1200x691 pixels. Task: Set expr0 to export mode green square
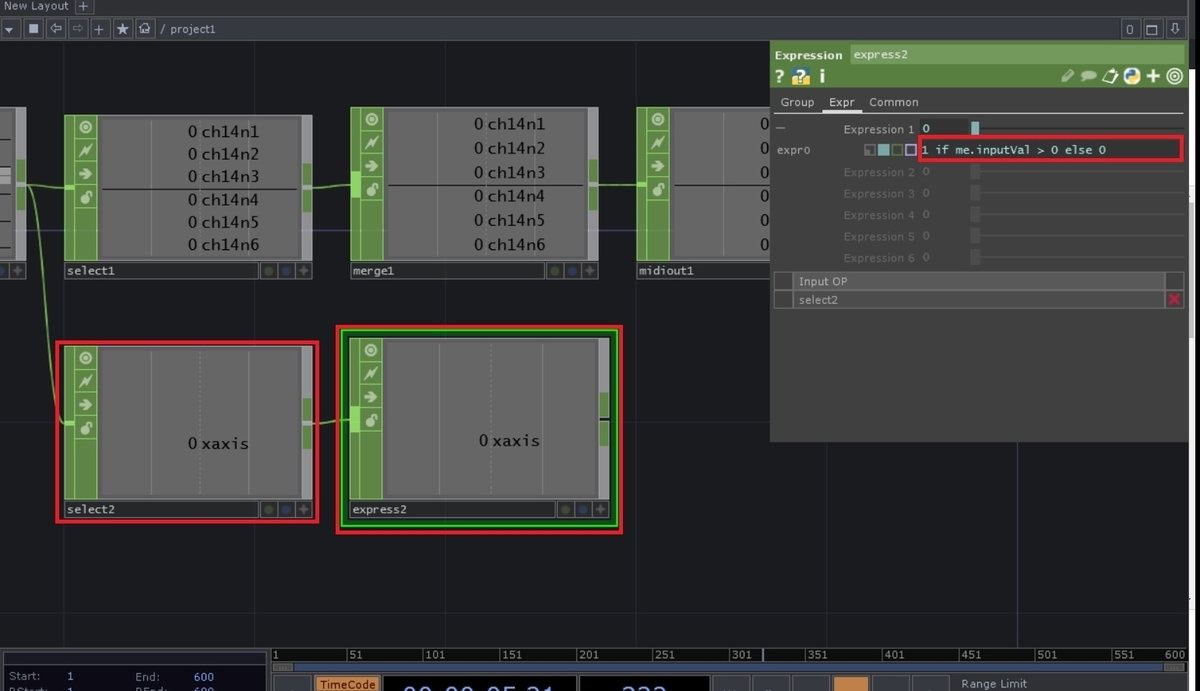pos(897,150)
